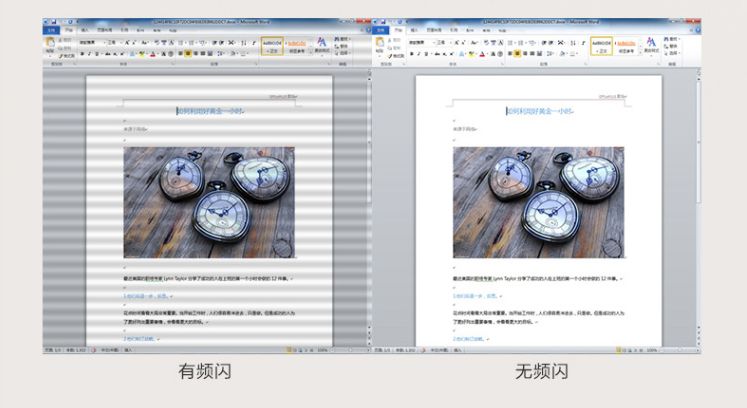
Task: Switch to Insert tab in left Word window
Action: coord(85,30)
